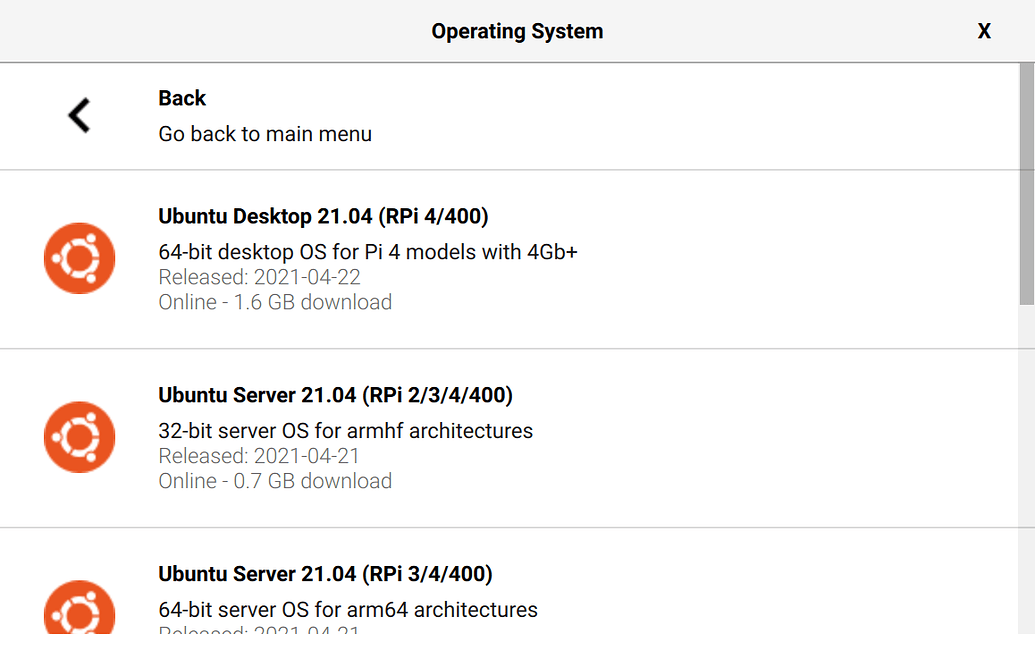The width and height of the screenshot is (1035, 658).
Task: Select Ubuntu Server 21.04 (RPi 3/4/400) title
Action: pos(325,574)
